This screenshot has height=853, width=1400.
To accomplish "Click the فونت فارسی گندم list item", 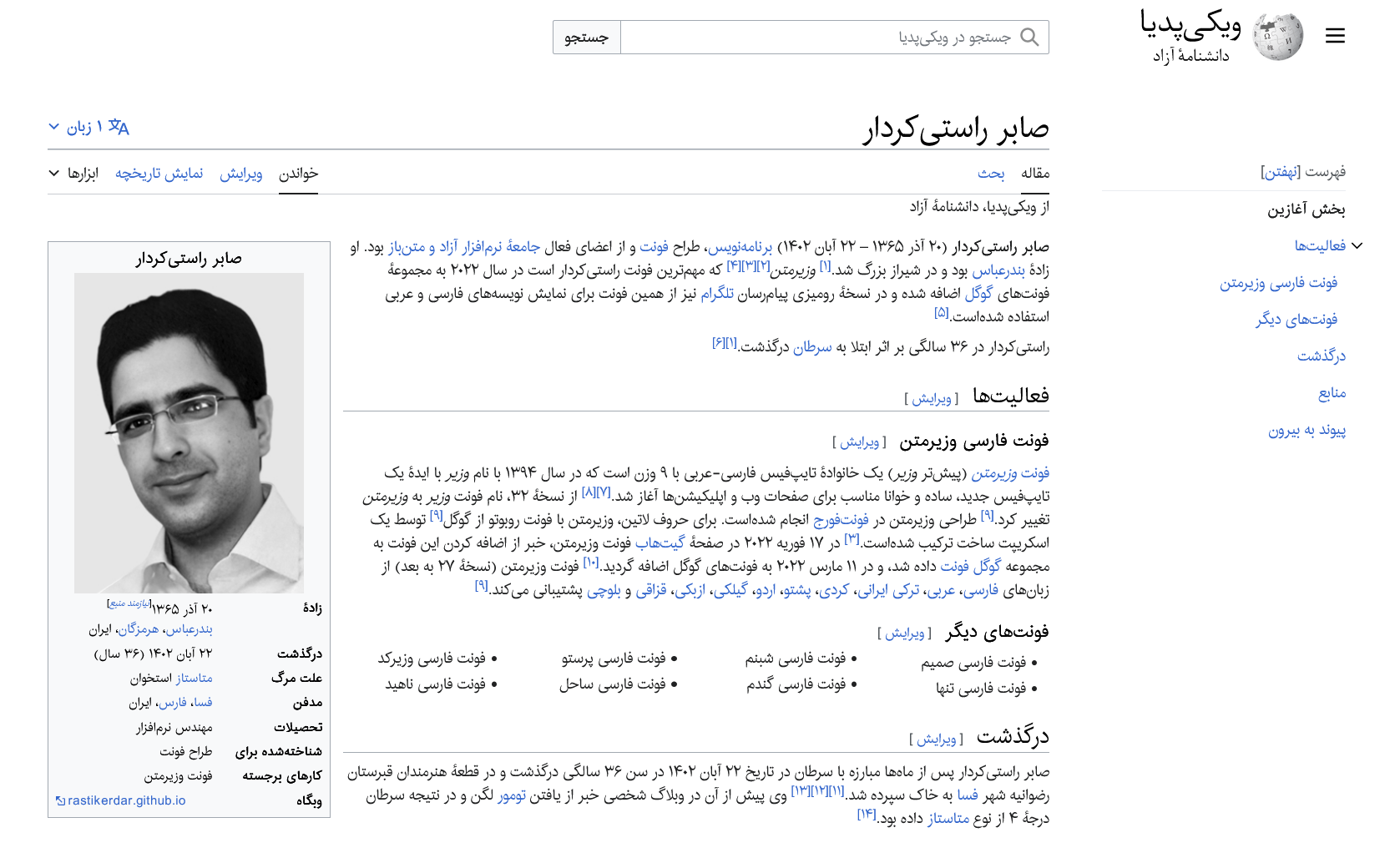I will (796, 684).
